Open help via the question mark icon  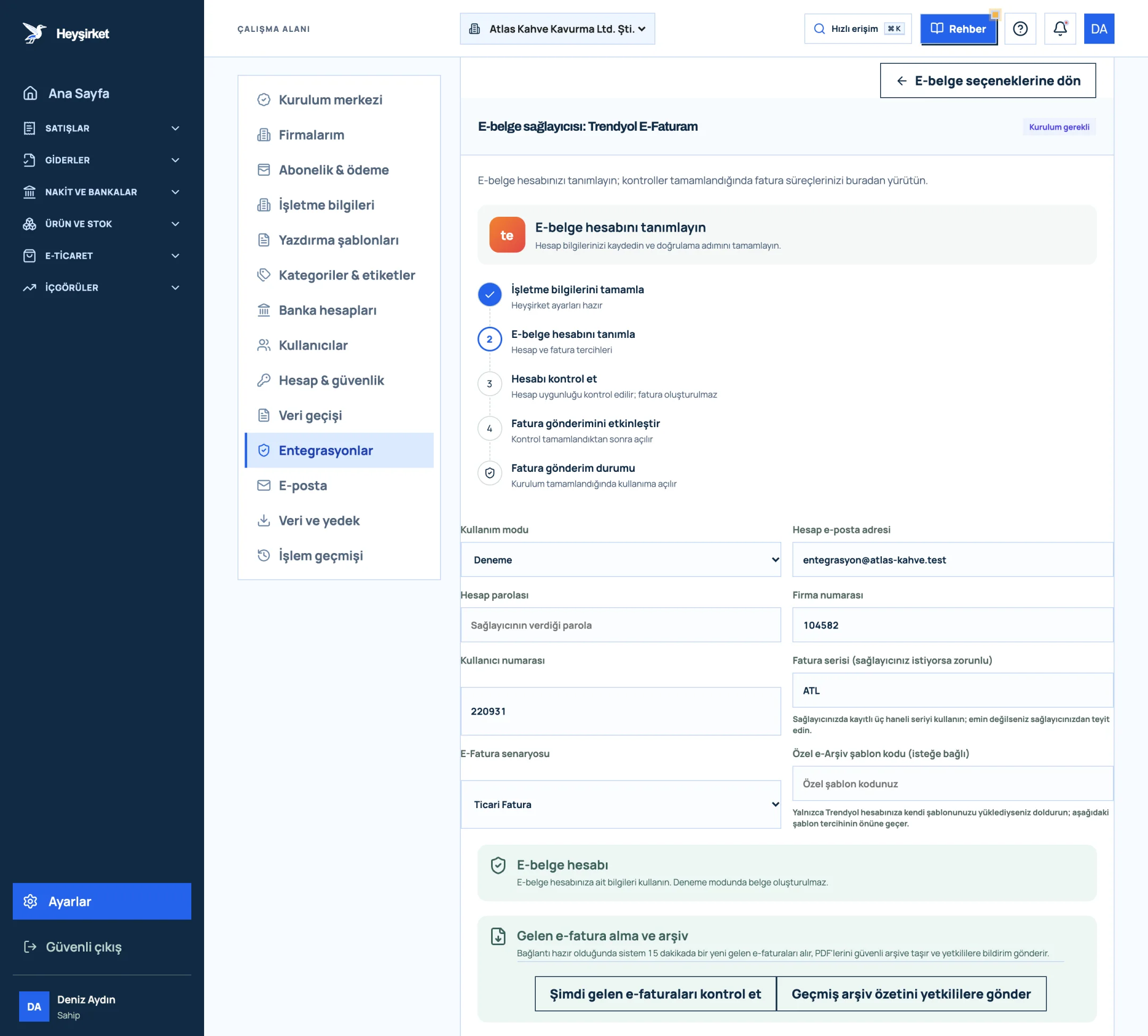[x=1020, y=29]
